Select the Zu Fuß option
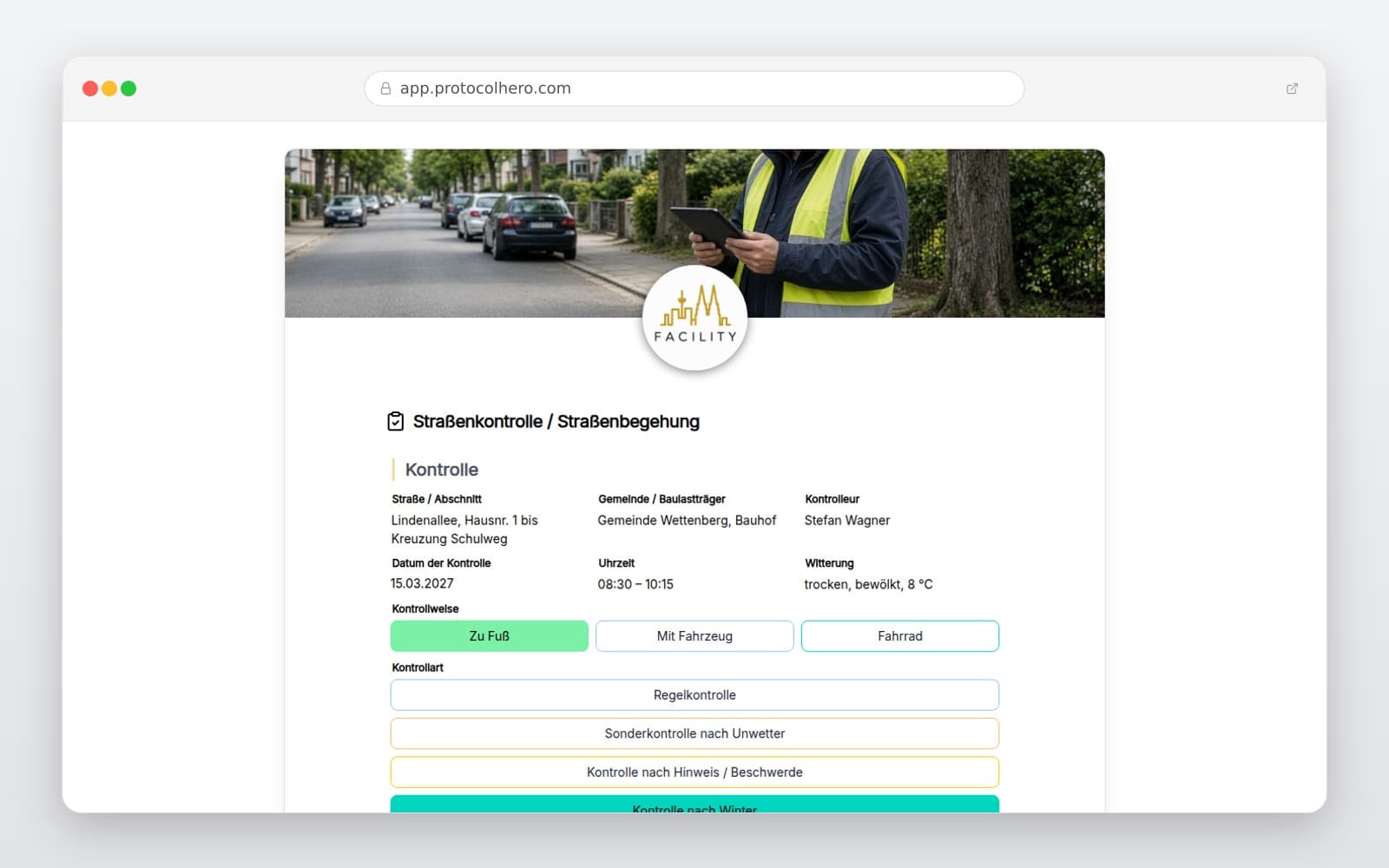Screen dimensions: 1389x868 click(490, 636)
